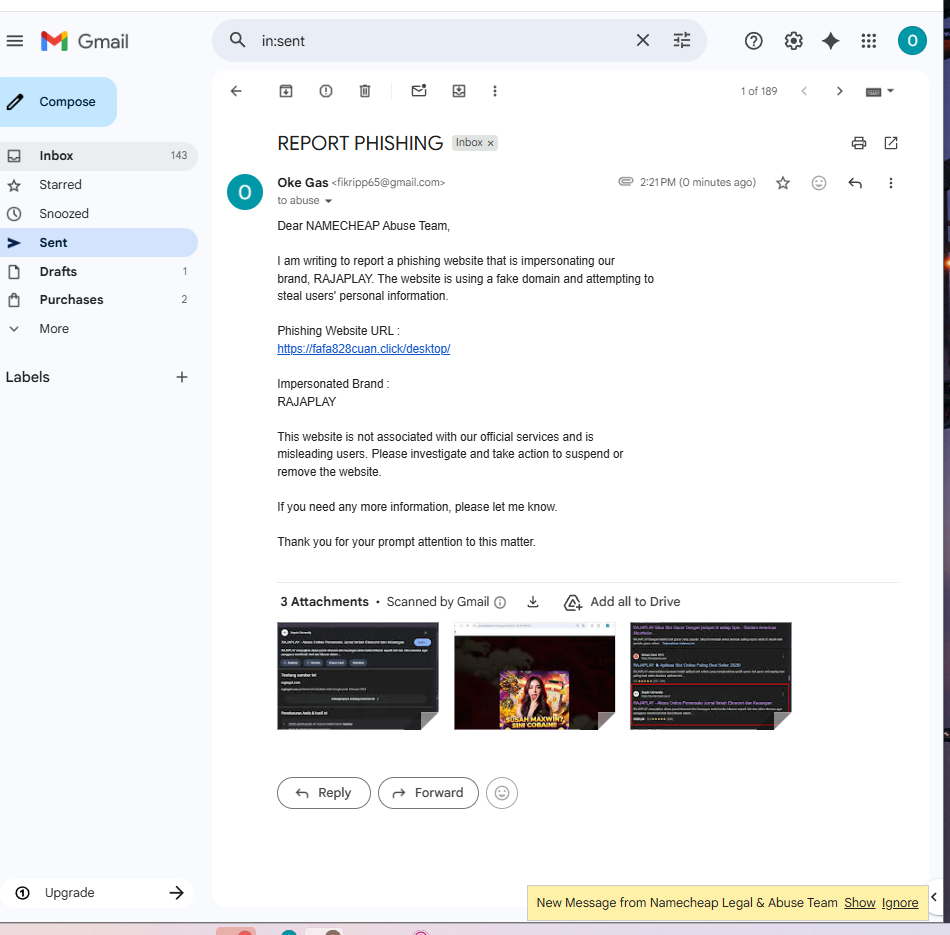Open input tools keyboard dropdown
The width and height of the screenshot is (950, 935).
880,92
